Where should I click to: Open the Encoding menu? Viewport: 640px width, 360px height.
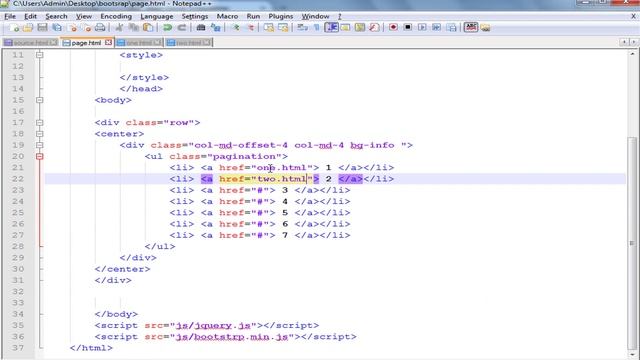(116, 16)
